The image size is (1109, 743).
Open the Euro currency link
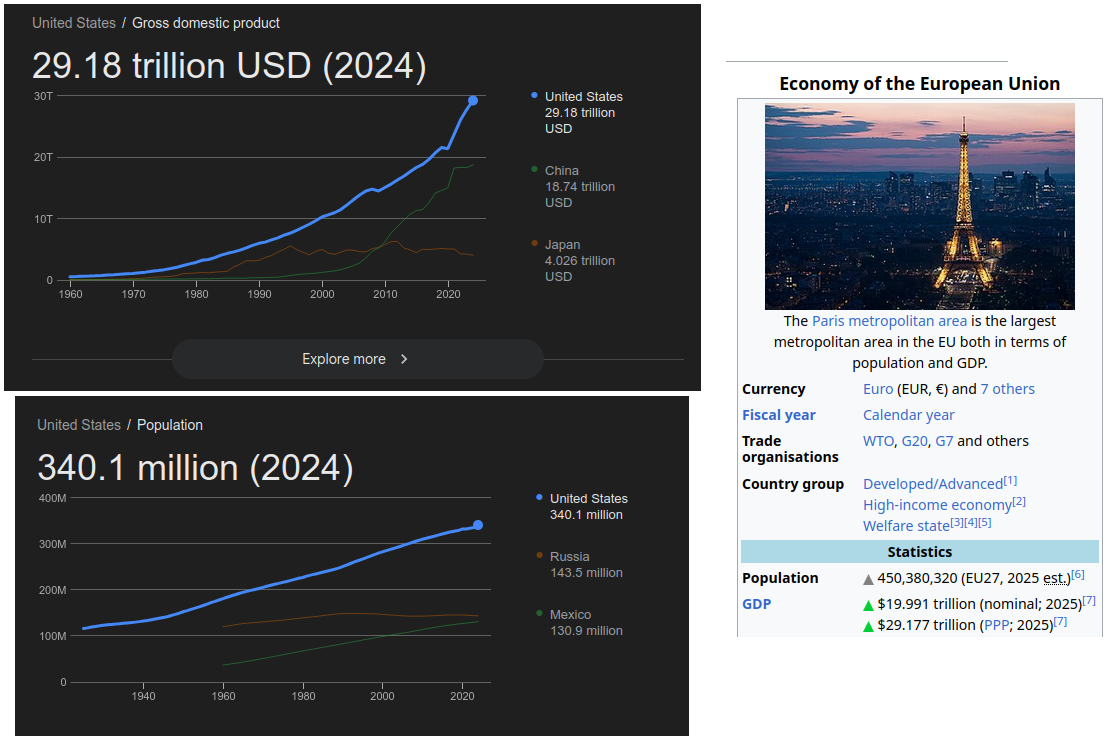tap(878, 389)
